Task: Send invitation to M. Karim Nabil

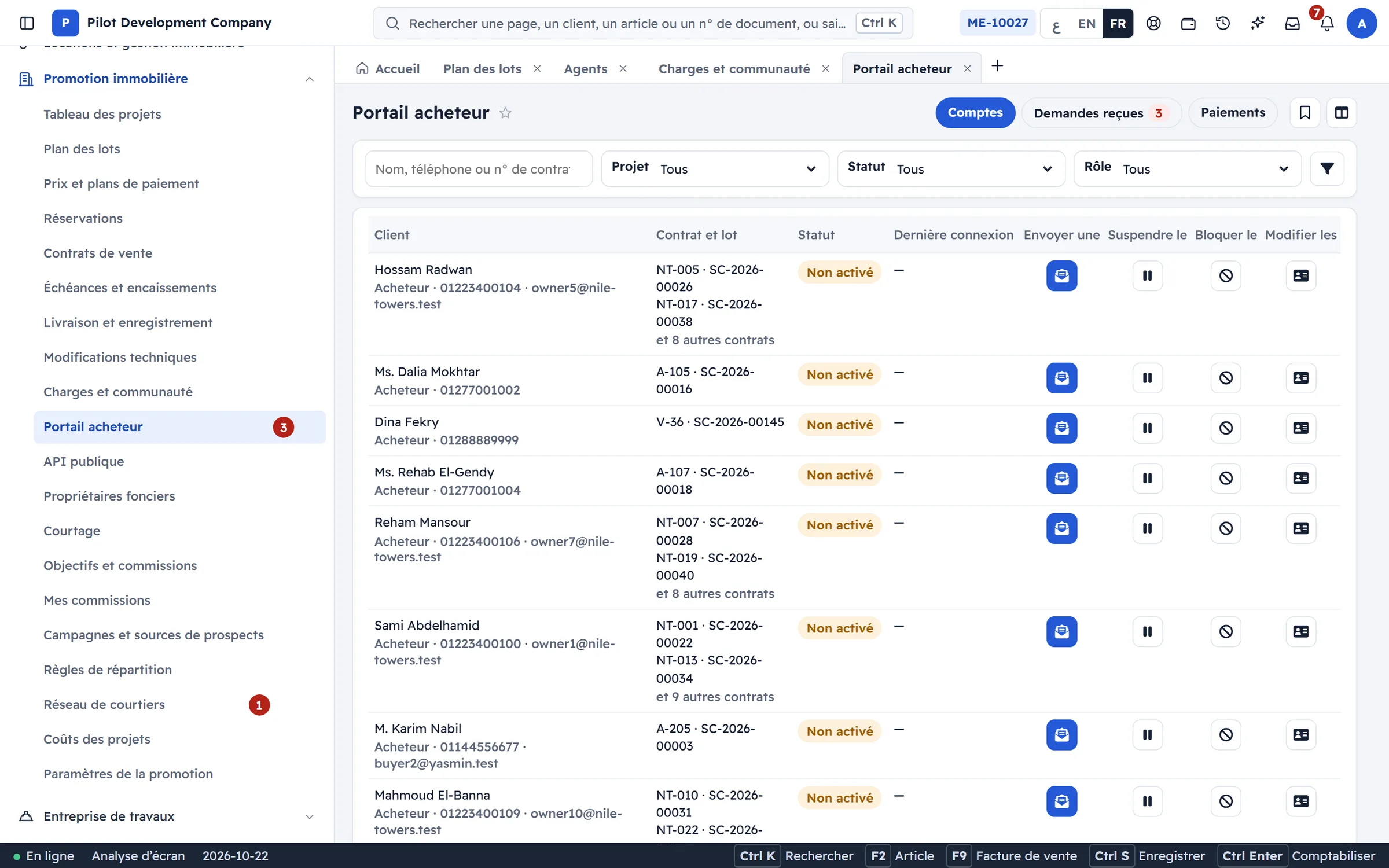Action: (1061, 735)
